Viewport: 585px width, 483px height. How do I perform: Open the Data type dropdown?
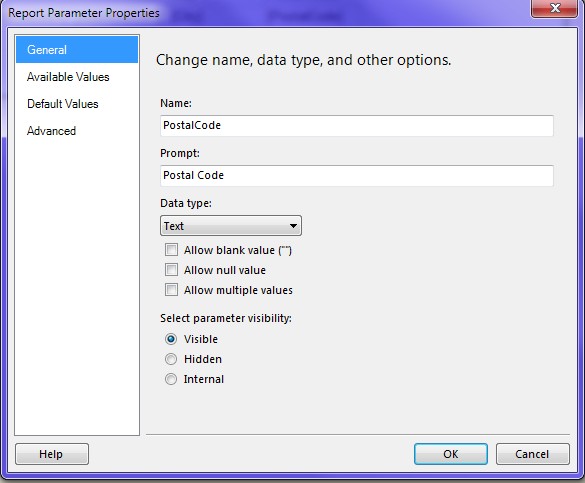pyautogui.click(x=231, y=226)
